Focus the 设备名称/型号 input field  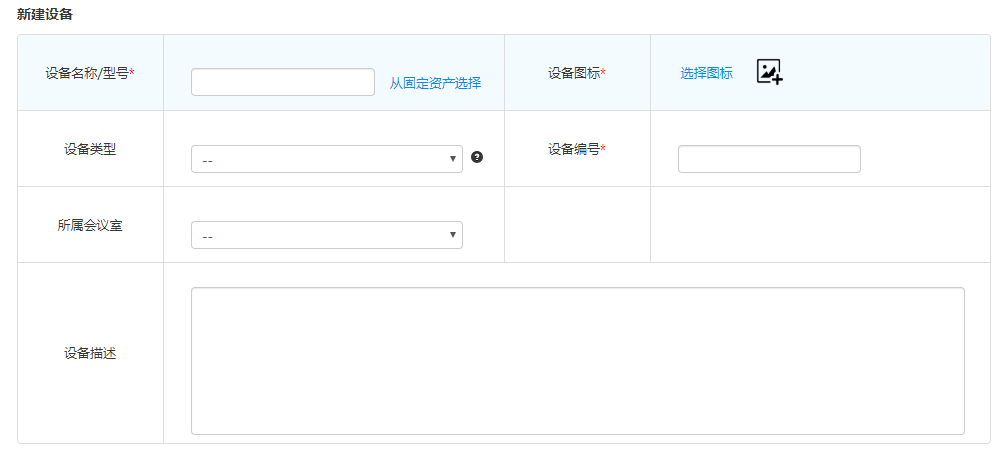point(282,82)
